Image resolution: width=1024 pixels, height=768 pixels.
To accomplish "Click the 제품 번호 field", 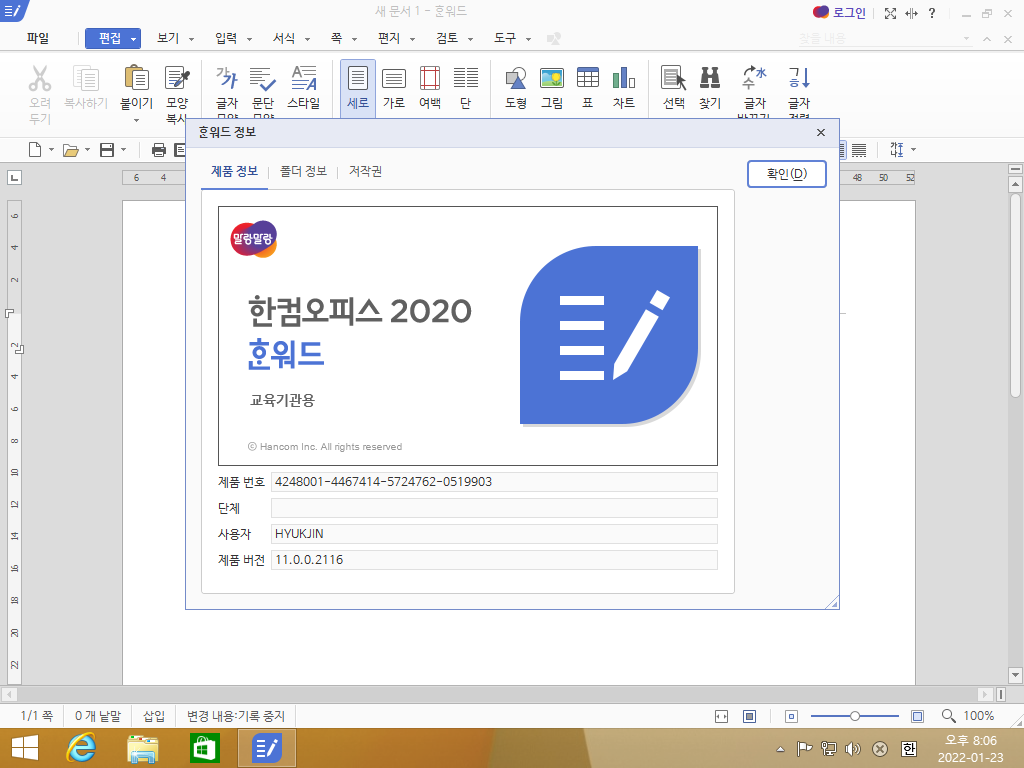I will point(494,482).
